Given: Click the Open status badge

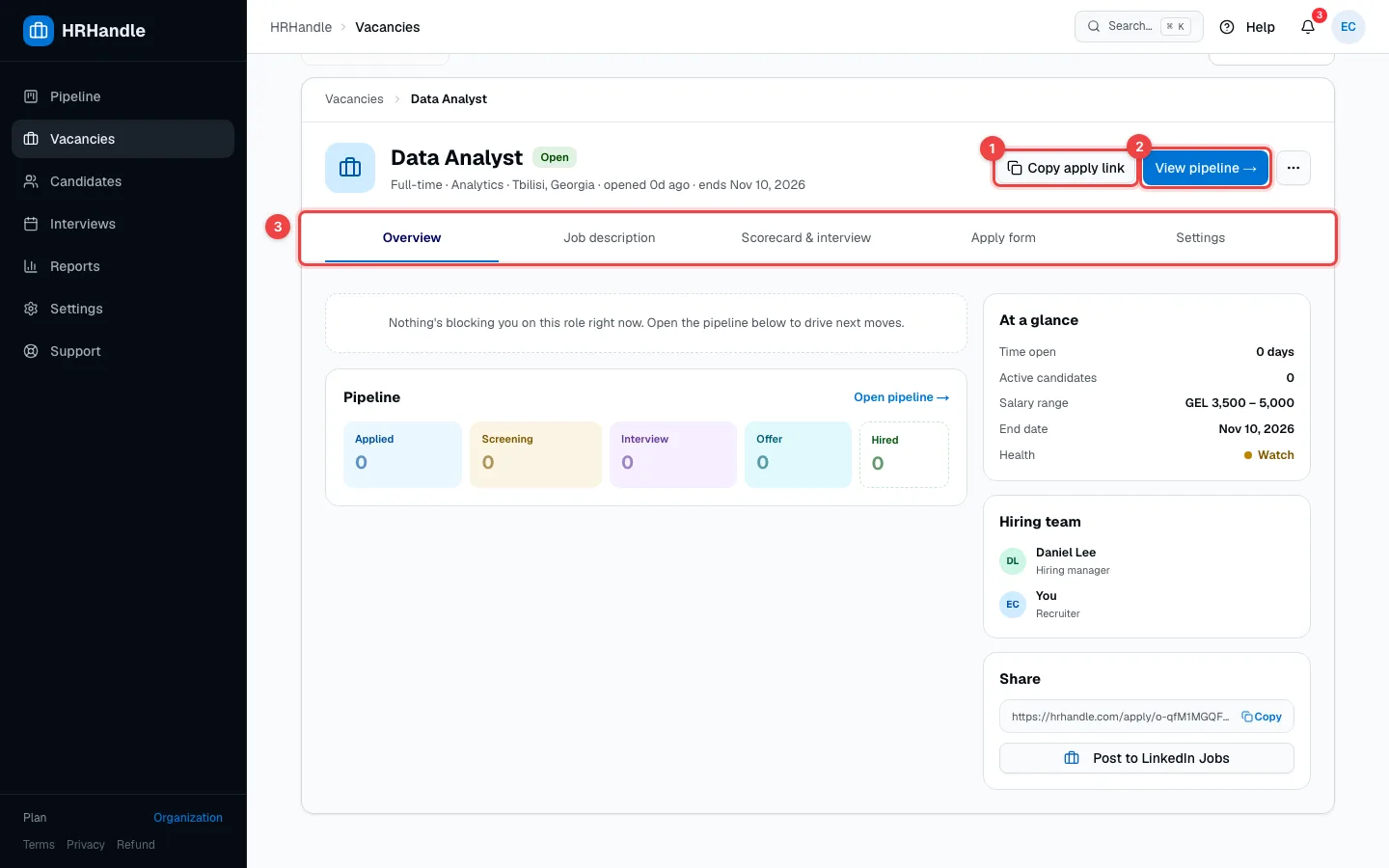Looking at the screenshot, I should click(x=555, y=157).
